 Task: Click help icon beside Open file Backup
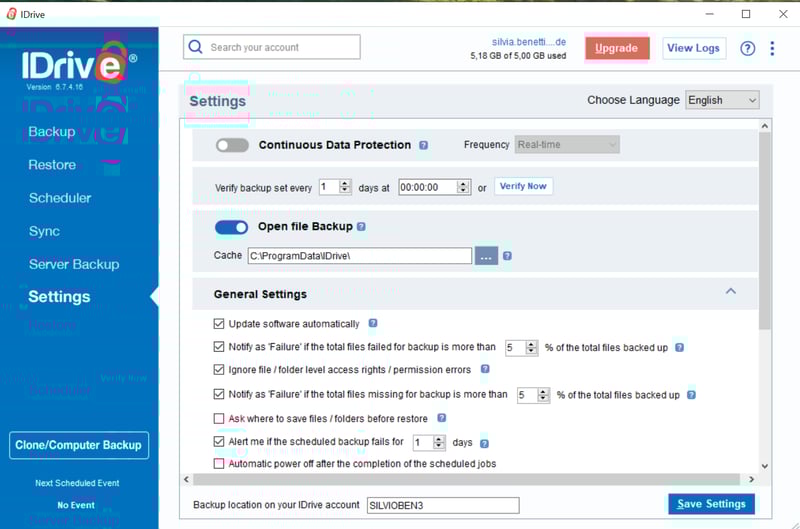(x=361, y=227)
